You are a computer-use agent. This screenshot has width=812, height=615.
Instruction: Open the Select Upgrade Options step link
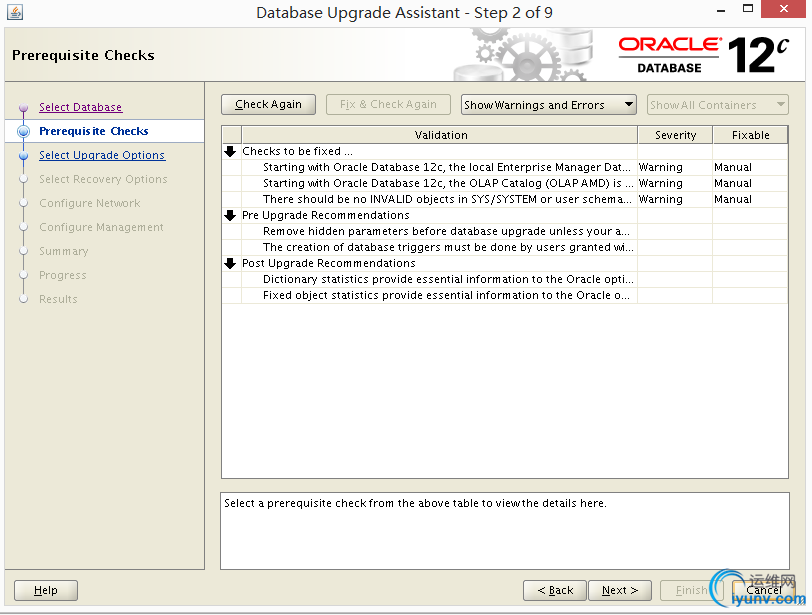pyautogui.click(x=102, y=155)
